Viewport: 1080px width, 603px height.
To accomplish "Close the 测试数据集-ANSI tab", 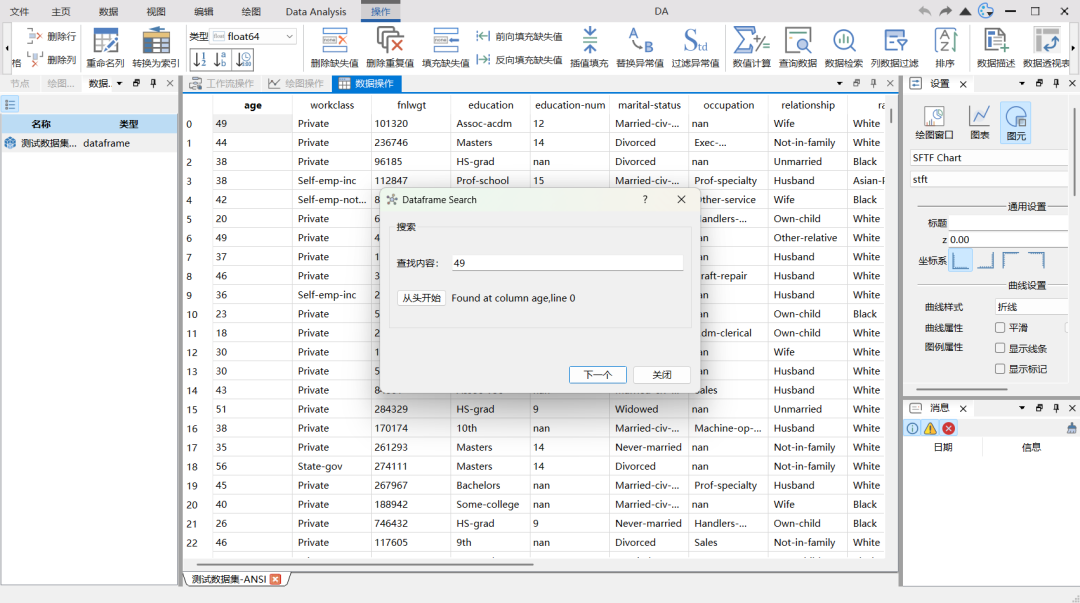I will tap(276, 579).
